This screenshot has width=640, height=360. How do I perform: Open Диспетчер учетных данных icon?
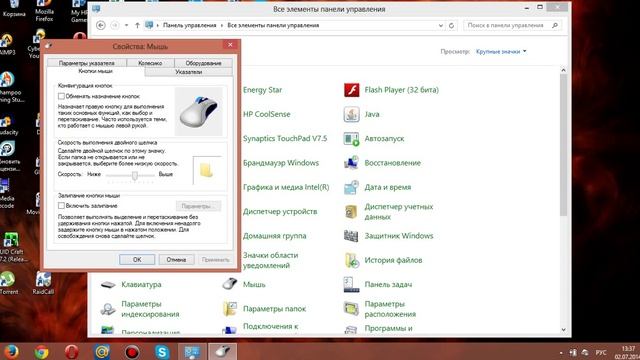pyautogui.click(x=351, y=211)
